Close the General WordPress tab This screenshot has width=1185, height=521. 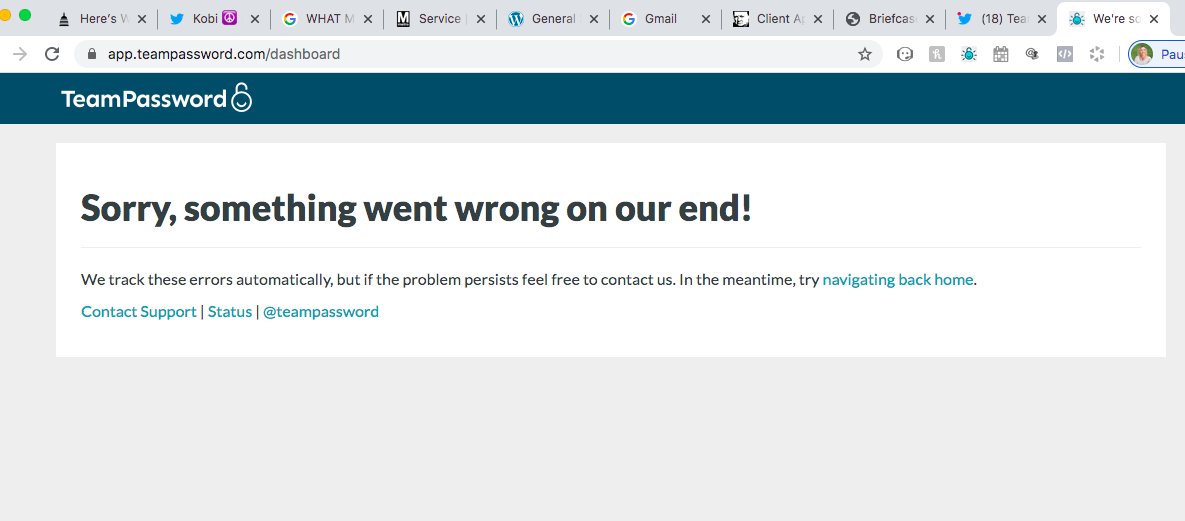[593, 19]
